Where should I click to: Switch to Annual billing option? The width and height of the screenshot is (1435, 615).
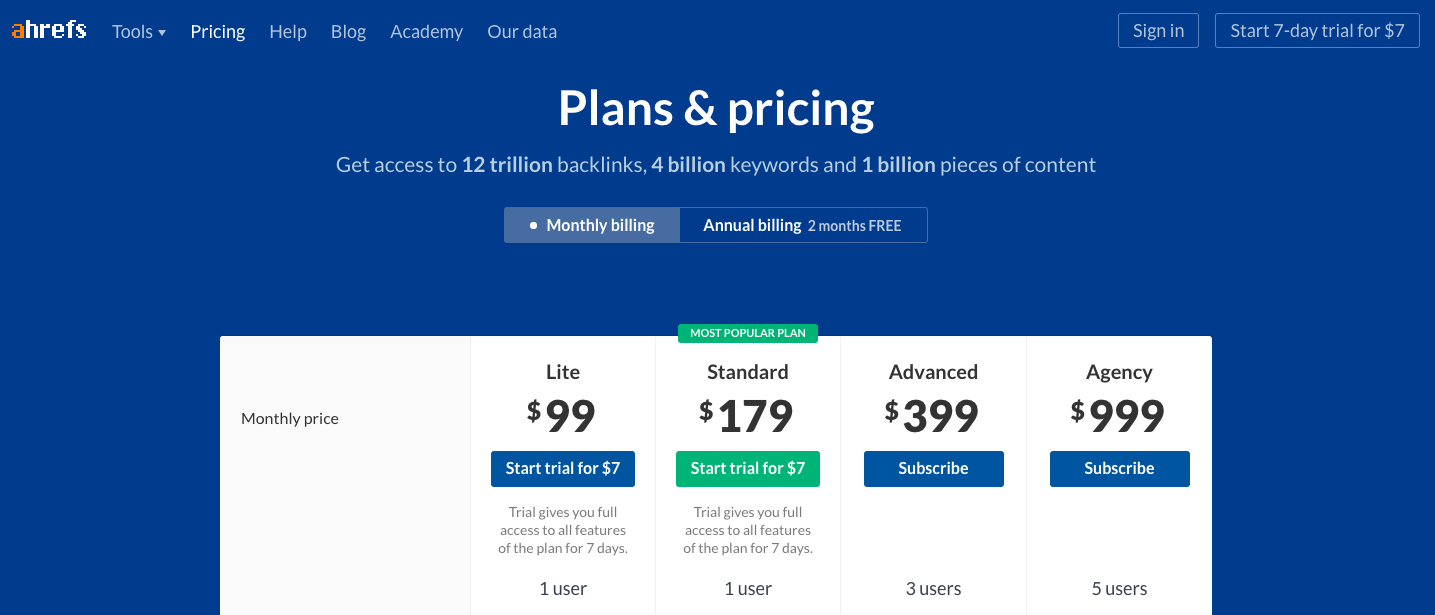click(x=803, y=225)
